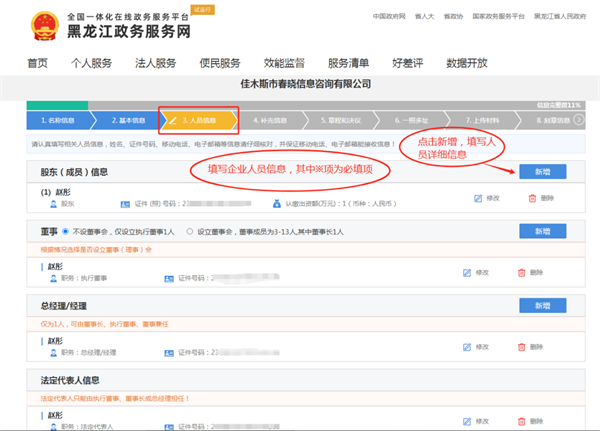Open 个人服务 in the main navigation
The height and width of the screenshot is (431, 600).
(91, 63)
